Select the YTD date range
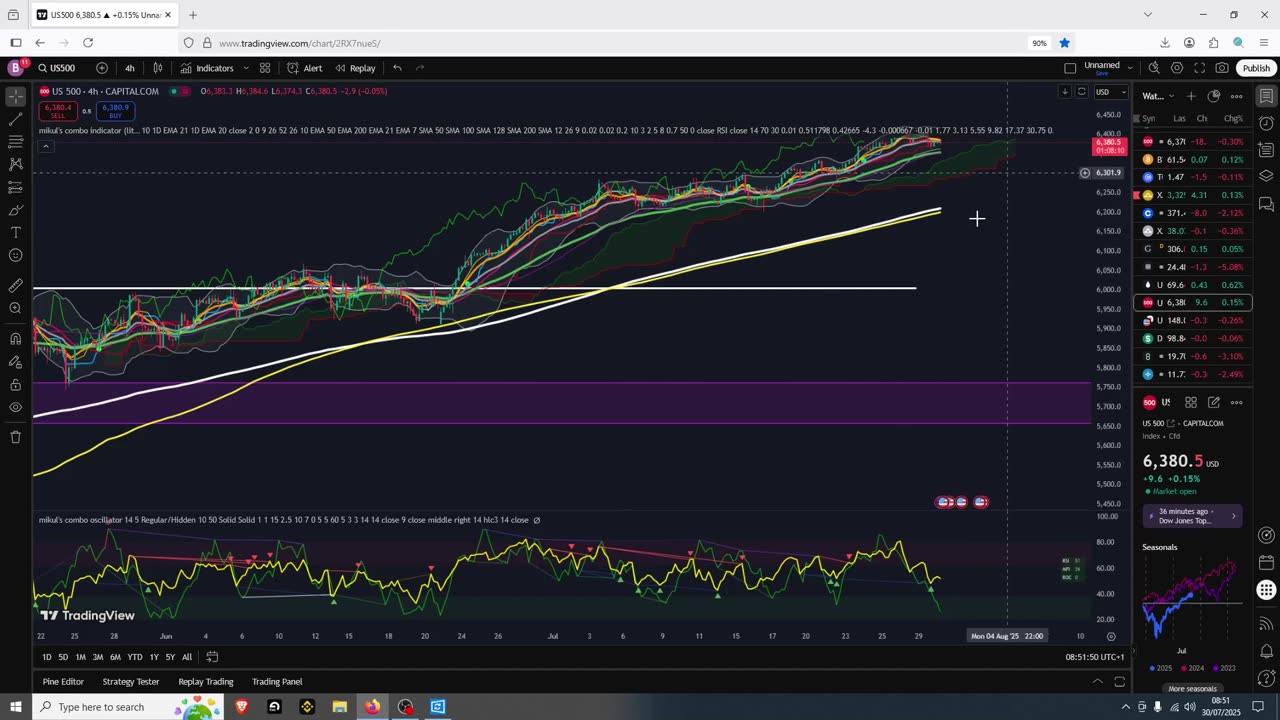This screenshot has width=1280, height=720. click(x=134, y=657)
